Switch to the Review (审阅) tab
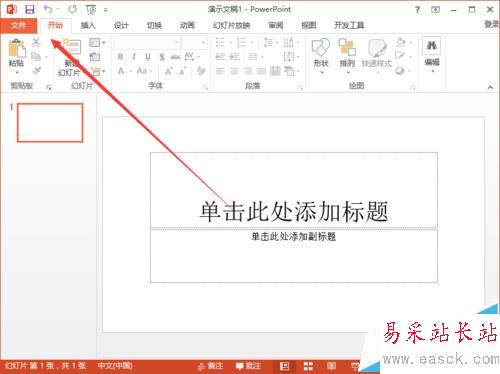The image size is (500, 374). 276,25
